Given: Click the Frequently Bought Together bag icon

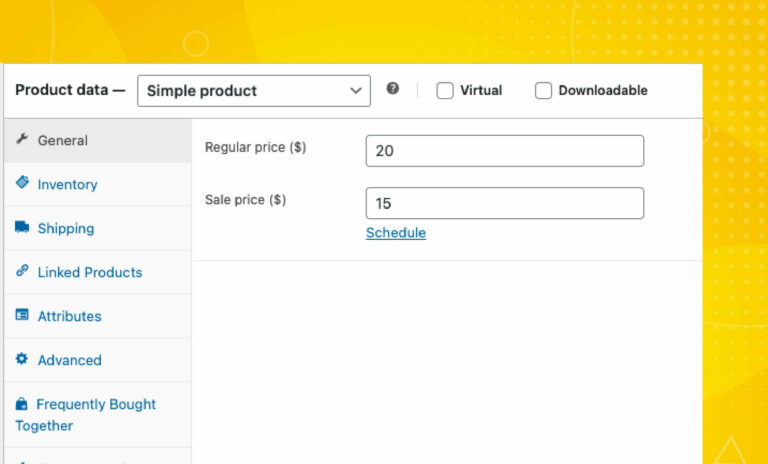Looking at the screenshot, I should [x=22, y=404].
